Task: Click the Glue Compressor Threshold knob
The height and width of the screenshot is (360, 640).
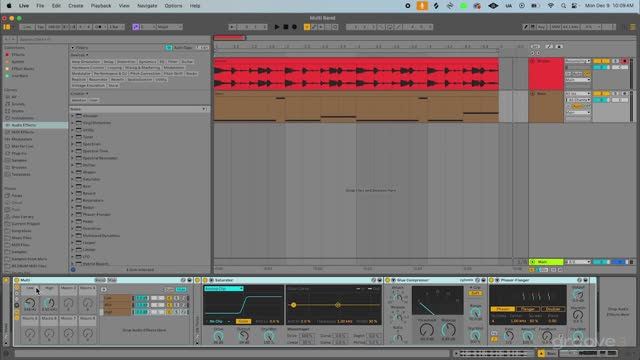Action: click(427, 330)
